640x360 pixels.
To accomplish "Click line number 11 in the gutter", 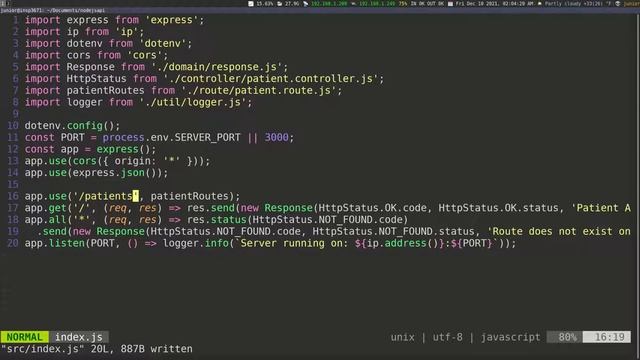I will (13, 138).
